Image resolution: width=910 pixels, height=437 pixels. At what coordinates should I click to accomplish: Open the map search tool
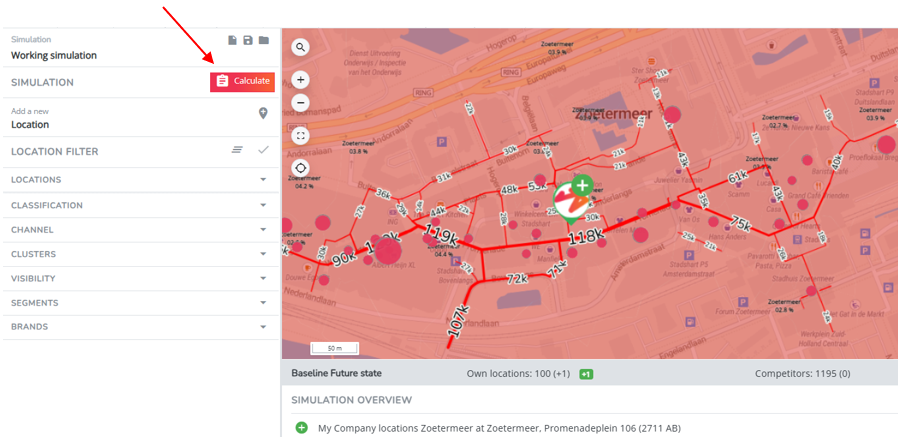click(x=300, y=47)
